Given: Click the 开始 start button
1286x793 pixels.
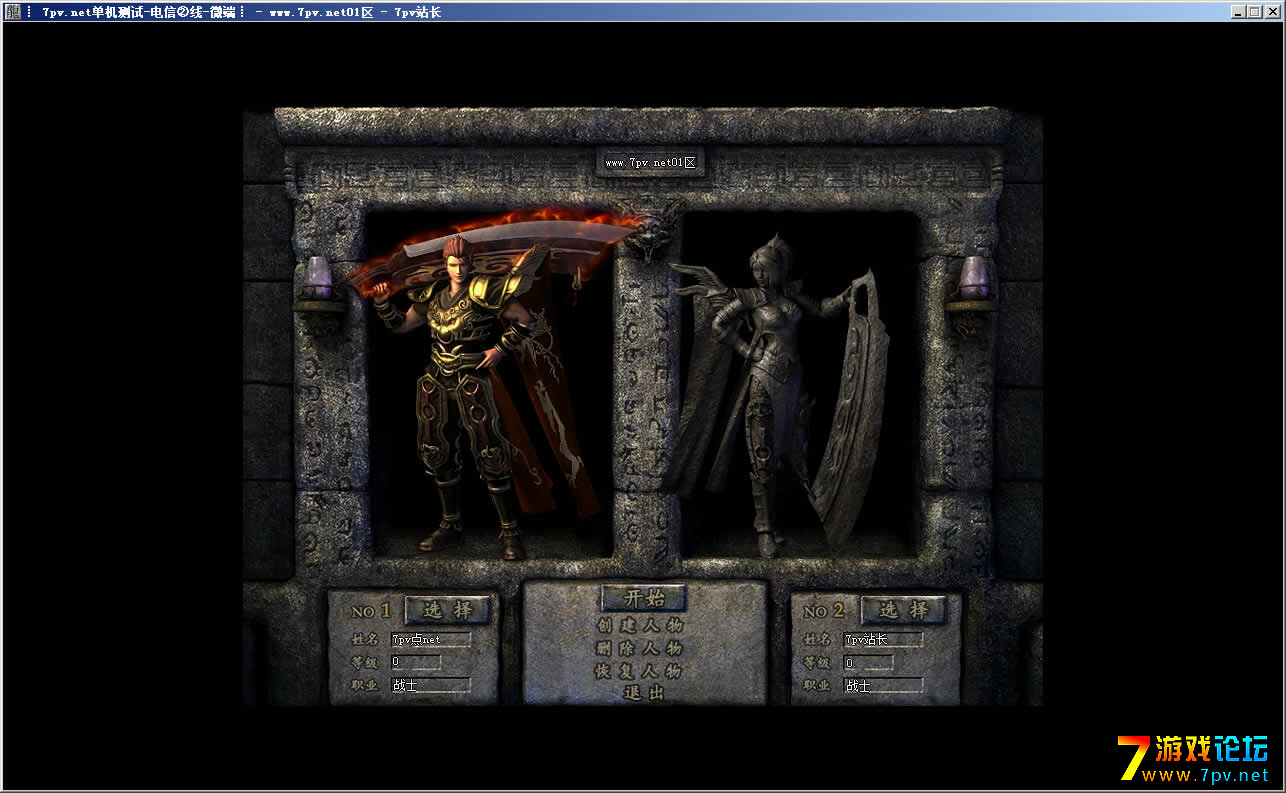Looking at the screenshot, I should point(644,598).
